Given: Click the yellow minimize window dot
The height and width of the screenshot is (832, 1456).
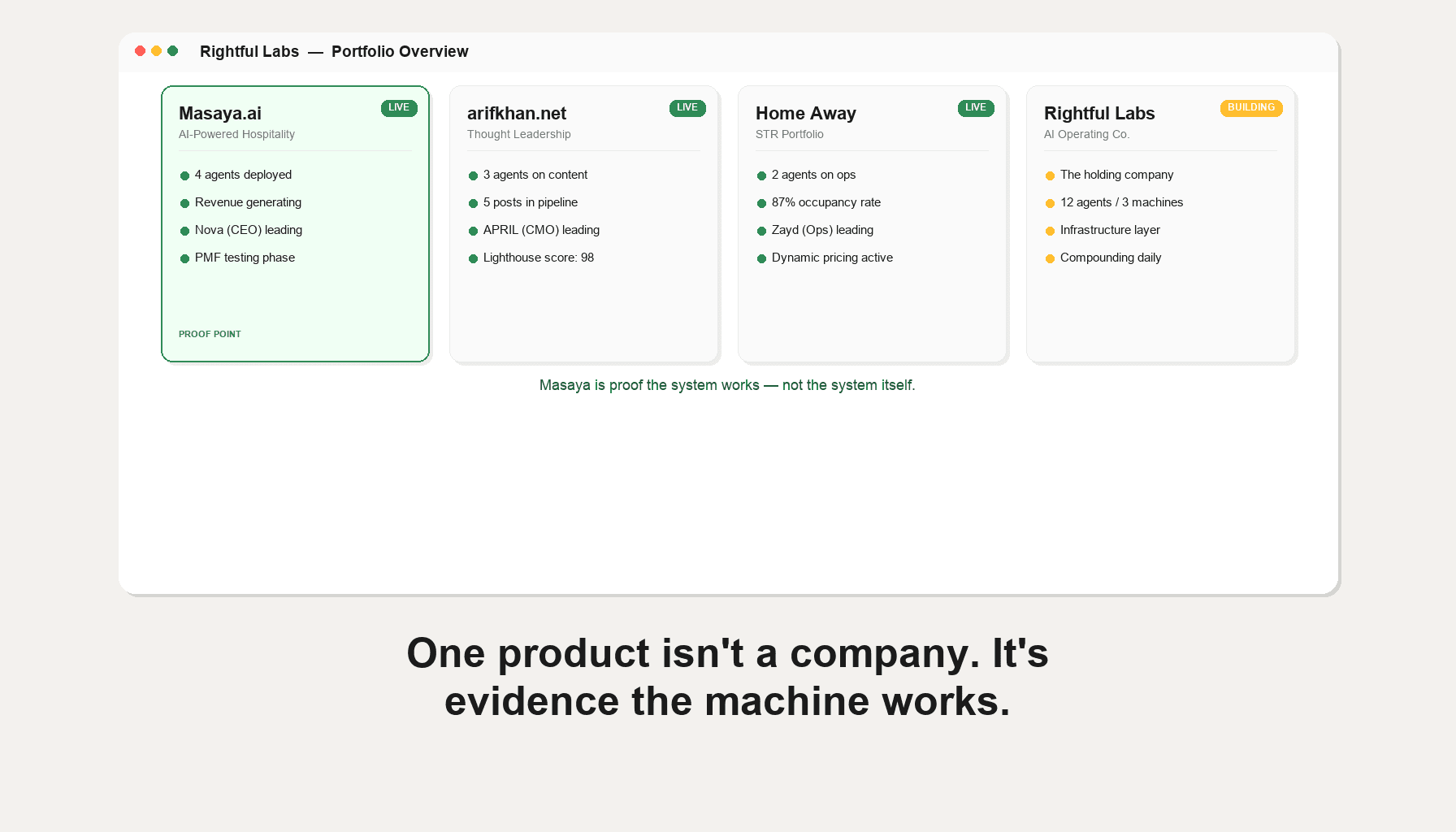Looking at the screenshot, I should [x=156, y=51].
